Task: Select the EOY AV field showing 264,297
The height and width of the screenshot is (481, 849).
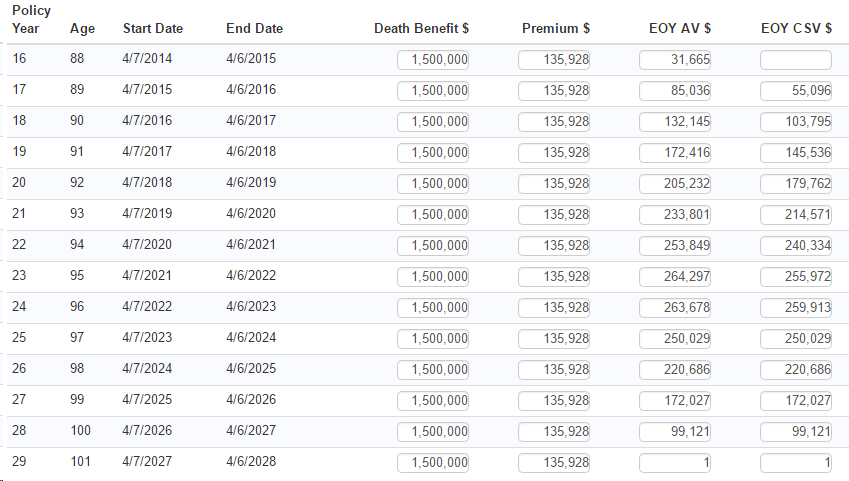Action: click(675, 277)
